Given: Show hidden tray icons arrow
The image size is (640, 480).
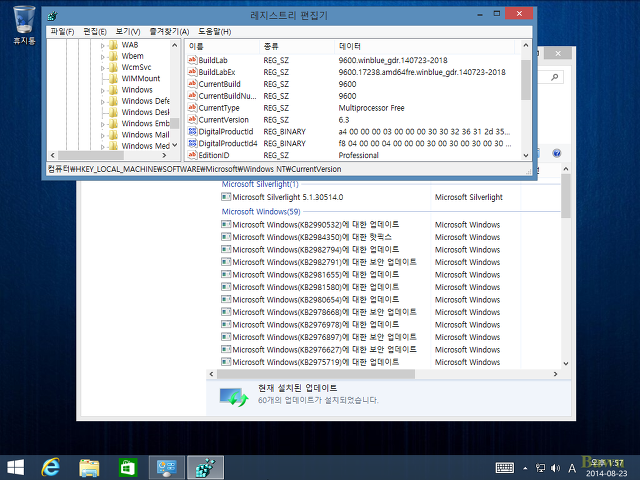Looking at the screenshot, I should click(525, 468).
